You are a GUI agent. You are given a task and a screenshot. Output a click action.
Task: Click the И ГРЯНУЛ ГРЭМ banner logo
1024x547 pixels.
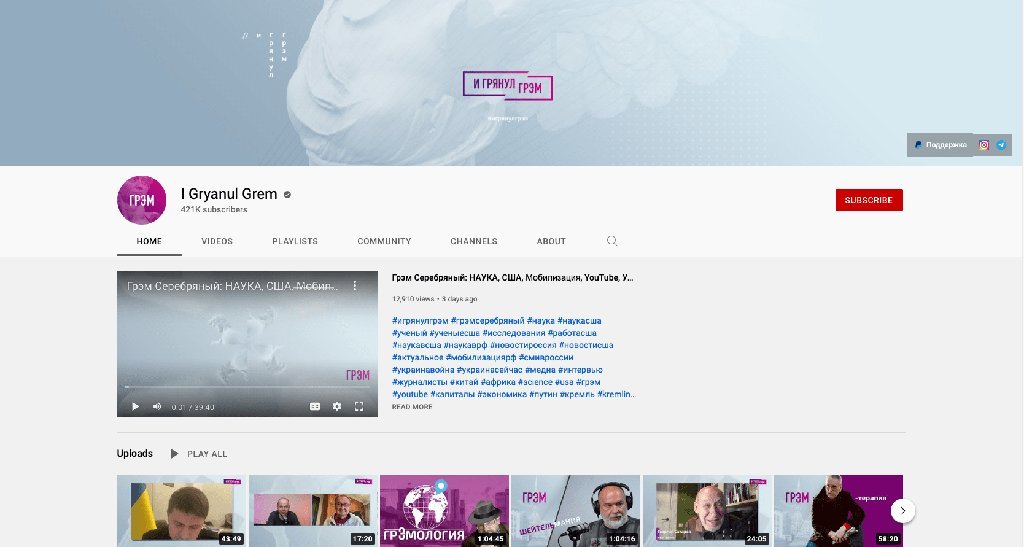[x=507, y=86]
